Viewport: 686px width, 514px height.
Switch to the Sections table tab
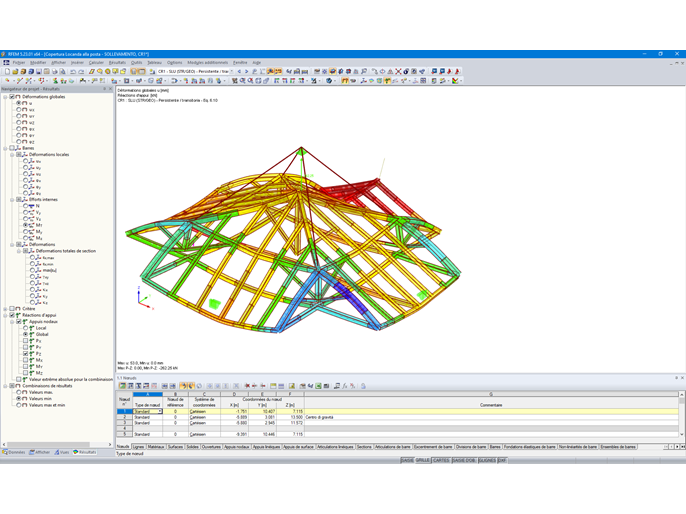[x=364, y=447]
